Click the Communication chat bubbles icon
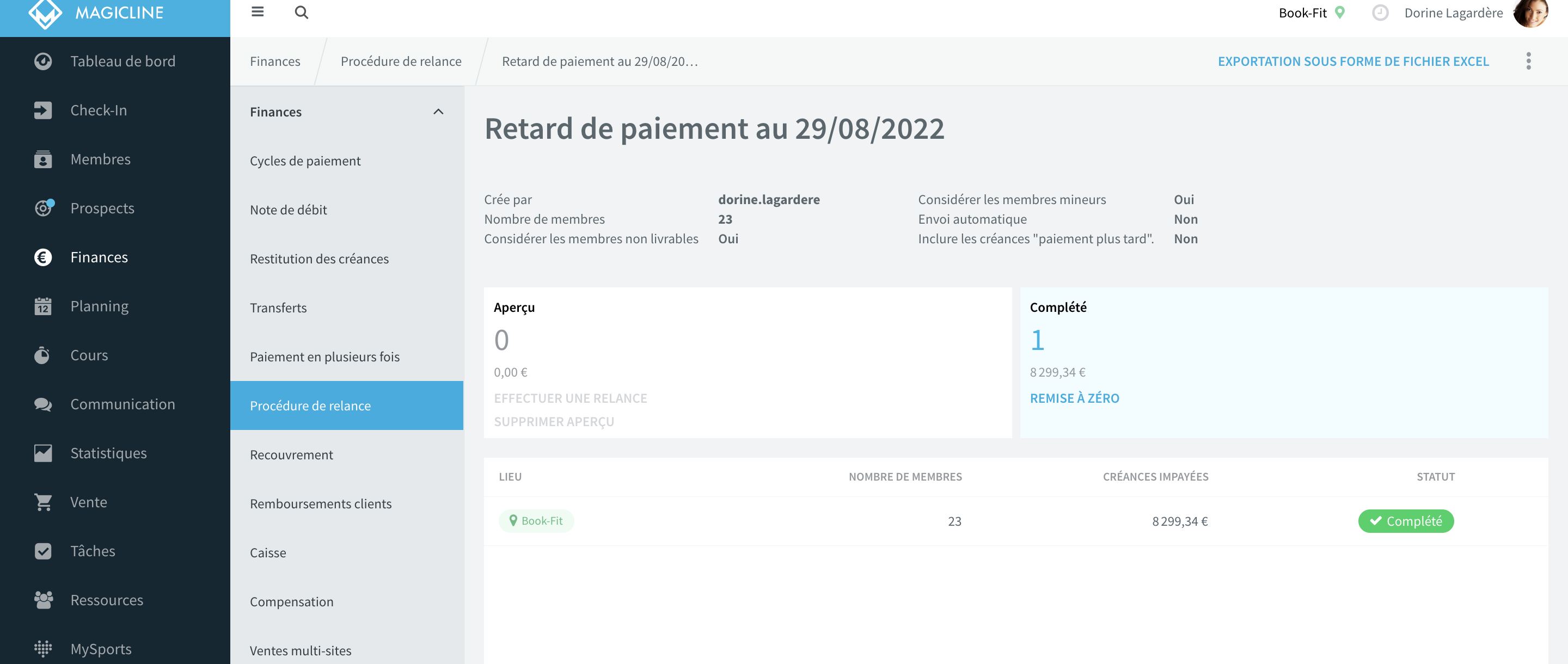Viewport: 1568px width, 664px height. [42, 404]
